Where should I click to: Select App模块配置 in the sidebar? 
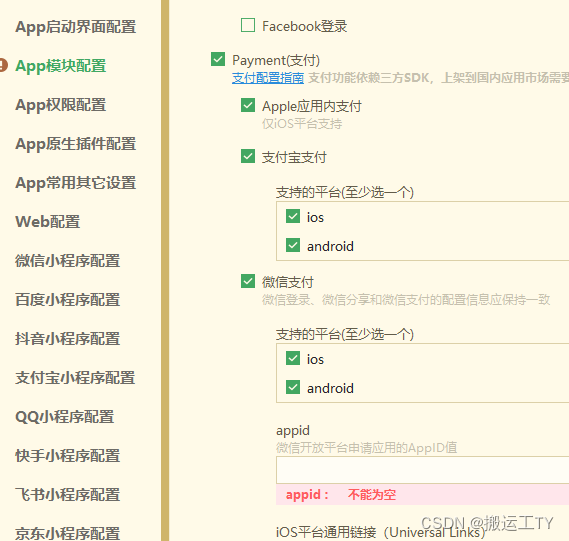[61, 66]
